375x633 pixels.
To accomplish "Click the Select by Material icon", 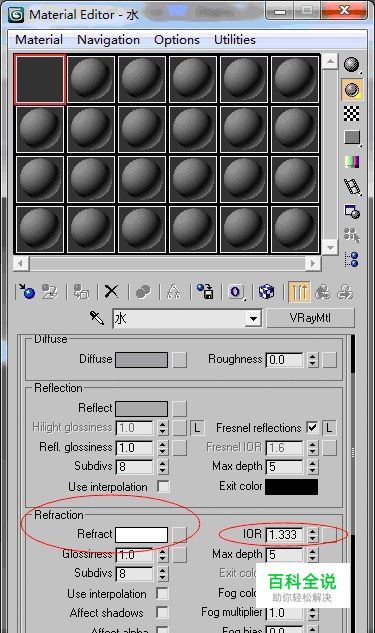I will pyautogui.click(x=352, y=235).
